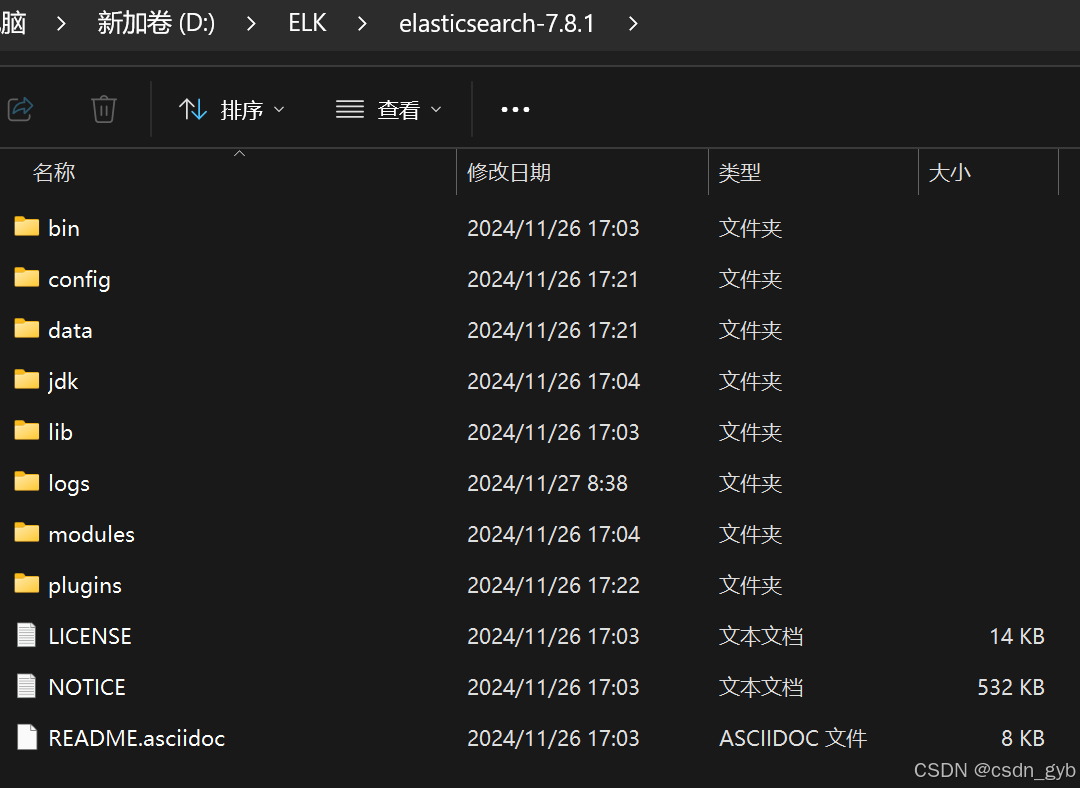This screenshot has height=788, width=1080.
Task: Select the modules folder icon
Action: 27,532
